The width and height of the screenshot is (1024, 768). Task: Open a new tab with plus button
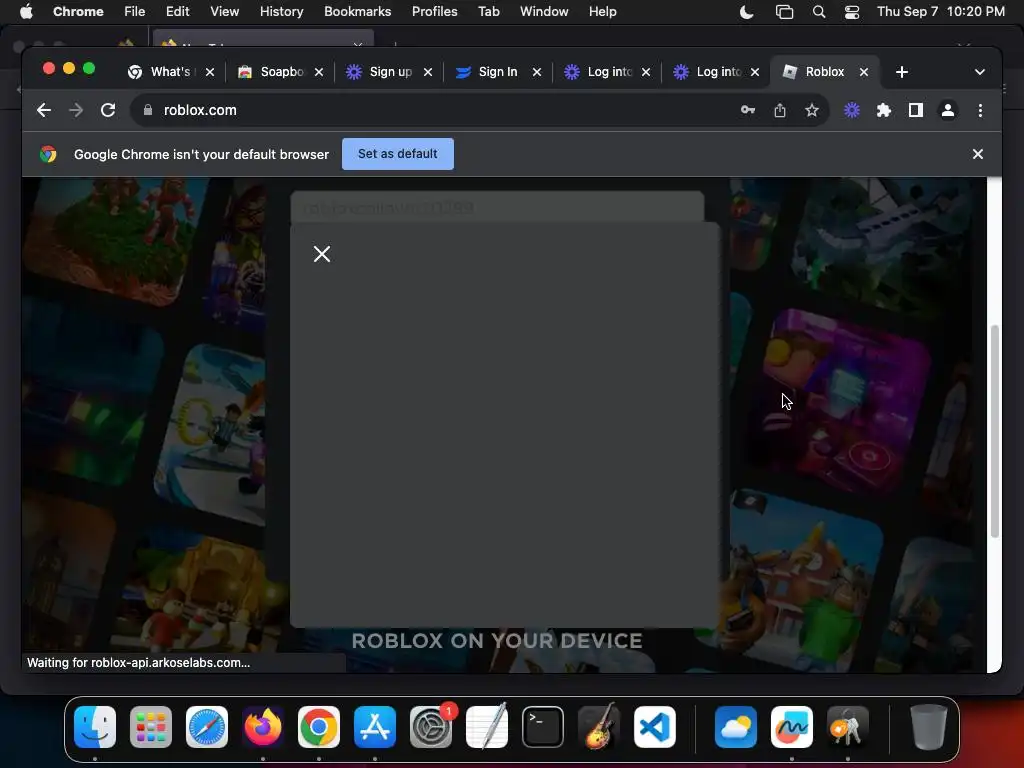(901, 72)
